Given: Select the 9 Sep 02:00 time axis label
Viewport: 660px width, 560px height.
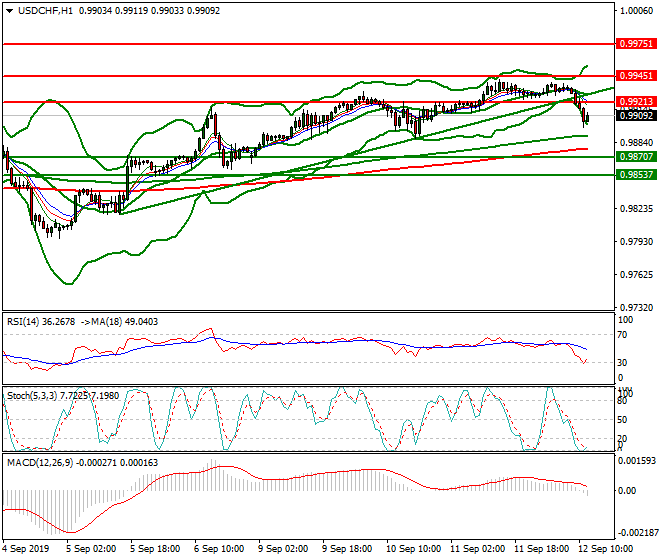Looking at the screenshot, I should (x=283, y=549).
